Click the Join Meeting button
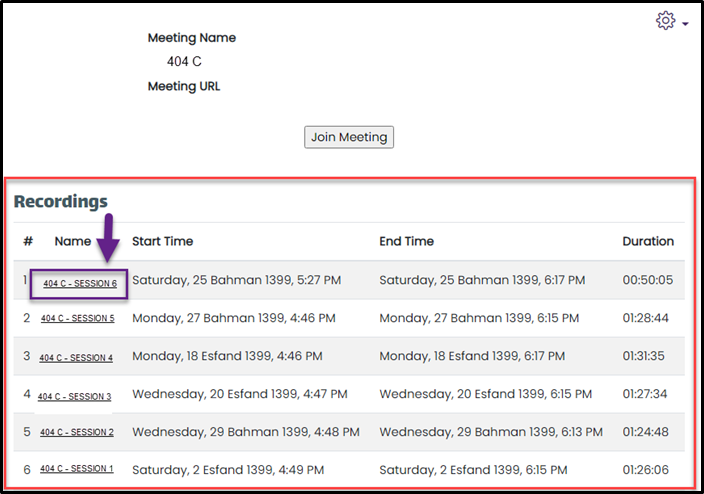This screenshot has width=704, height=494. [x=349, y=137]
